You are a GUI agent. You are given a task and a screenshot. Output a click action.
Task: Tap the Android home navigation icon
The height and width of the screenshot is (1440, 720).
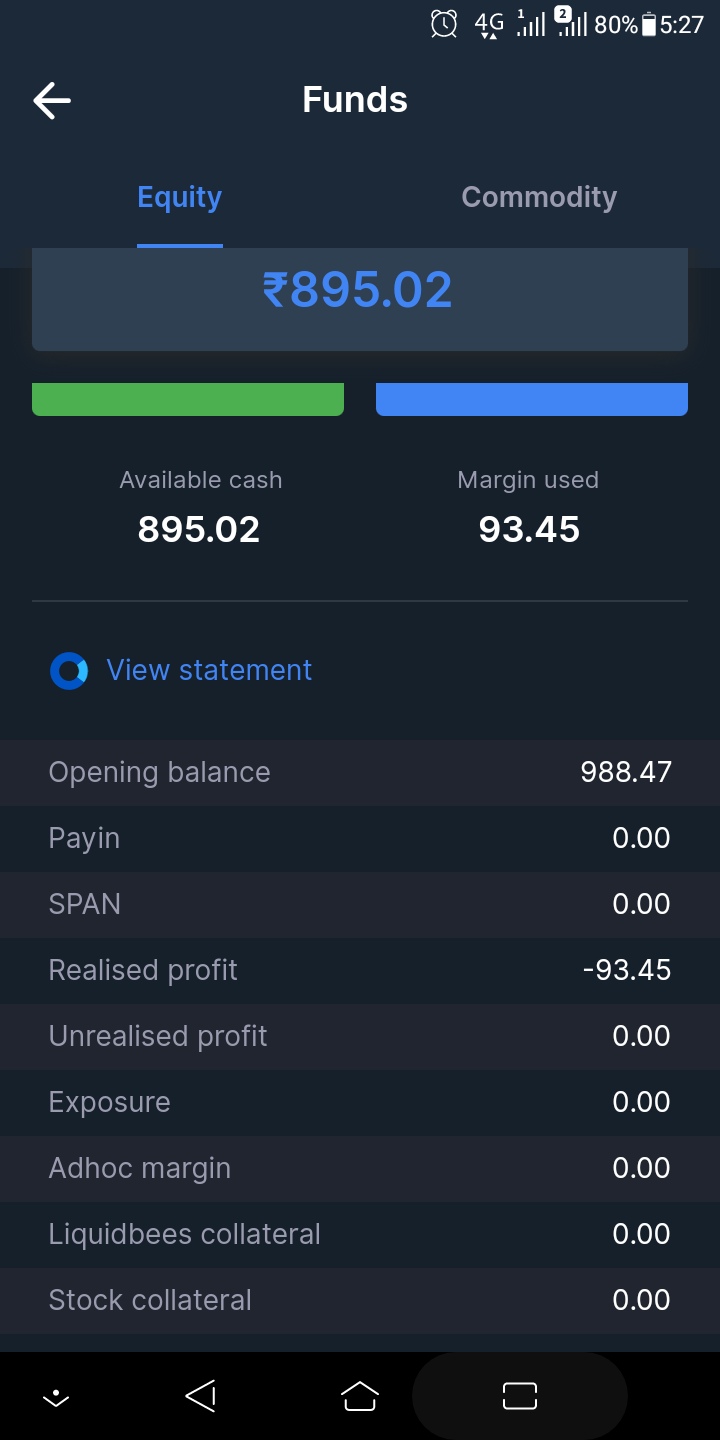(360, 1396)
